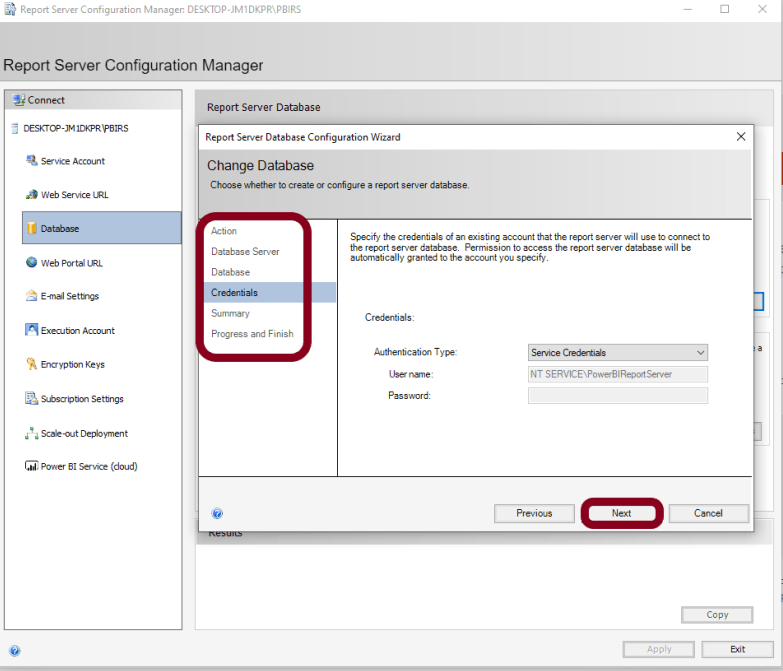Go back with the Previous button
This screenshot has width=783, height=671.
(534, 513)
